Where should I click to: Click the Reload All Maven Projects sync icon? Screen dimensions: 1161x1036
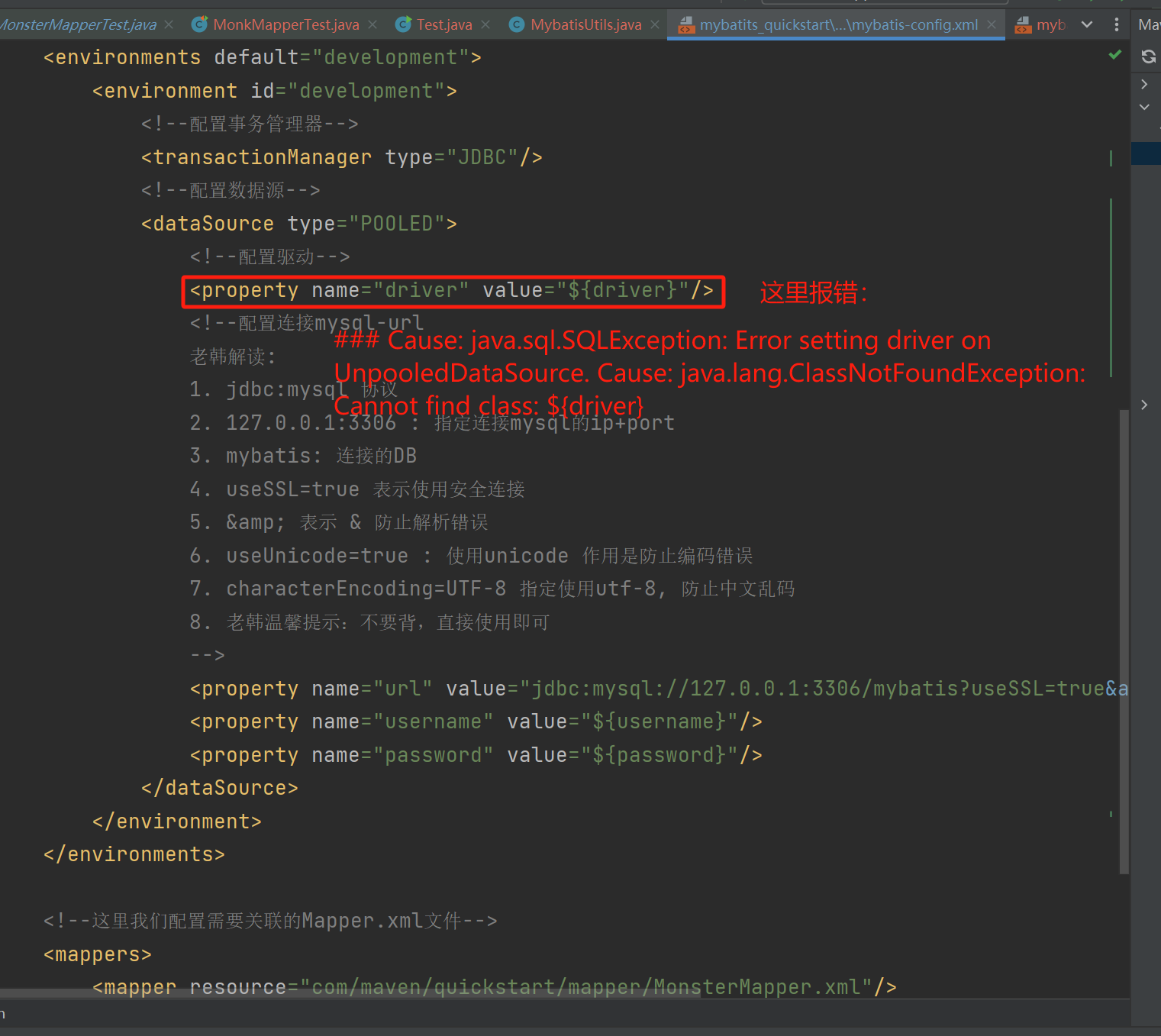pyautogui.click(x=1148, y=56)
